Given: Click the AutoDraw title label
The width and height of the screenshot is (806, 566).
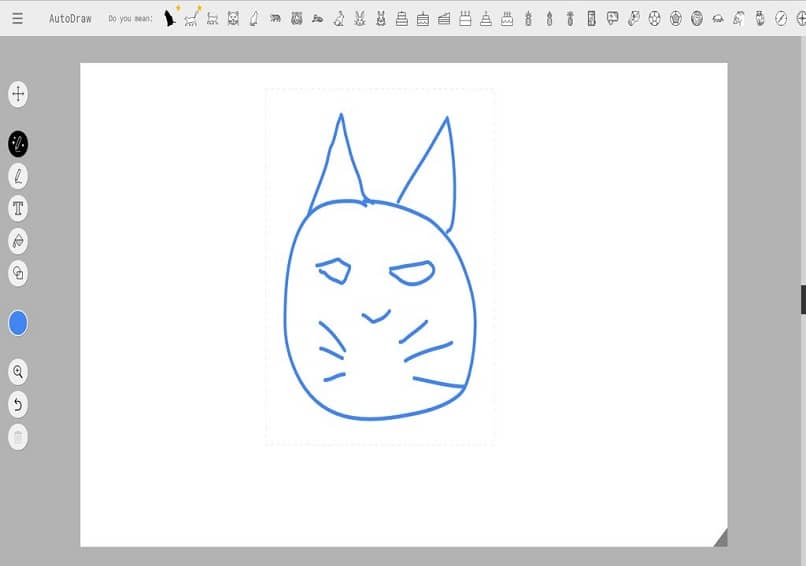Looking at the screenshot, I should [x=71, y=18].
